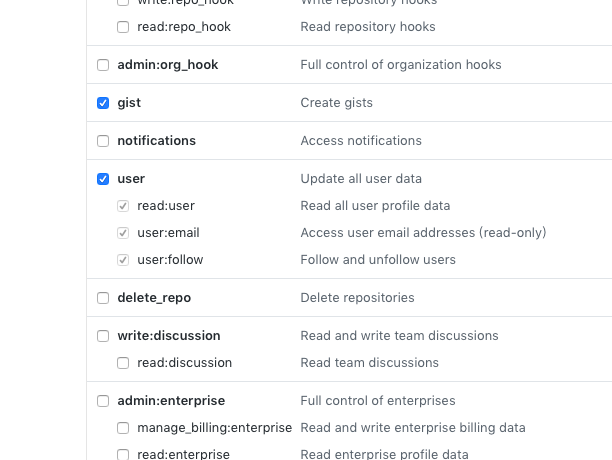612x460 pixels.
Task: Enable the admin:enterprise scope checkbox
Action: [103, 401]
